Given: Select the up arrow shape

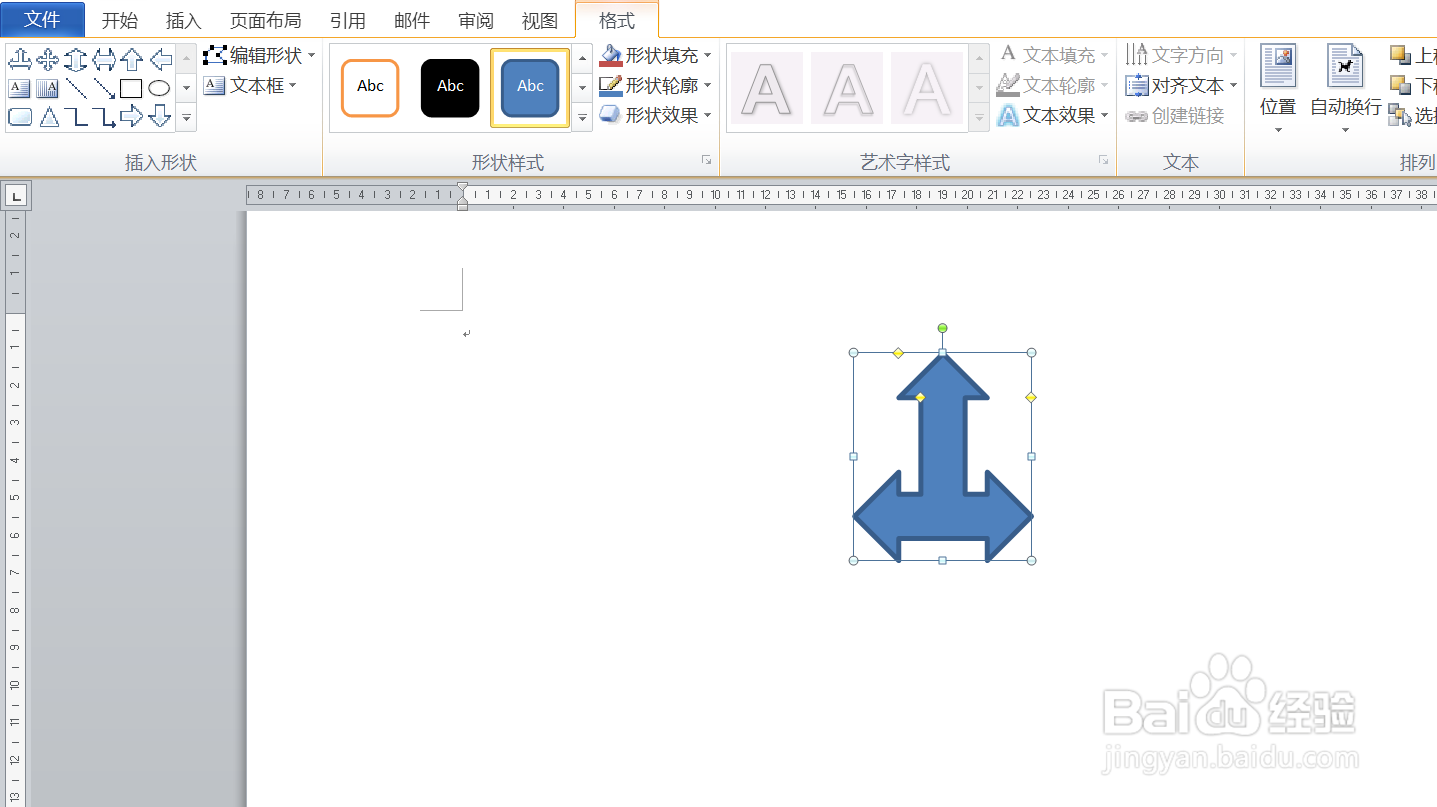Looking at the screenshot, I should point(131,60).
